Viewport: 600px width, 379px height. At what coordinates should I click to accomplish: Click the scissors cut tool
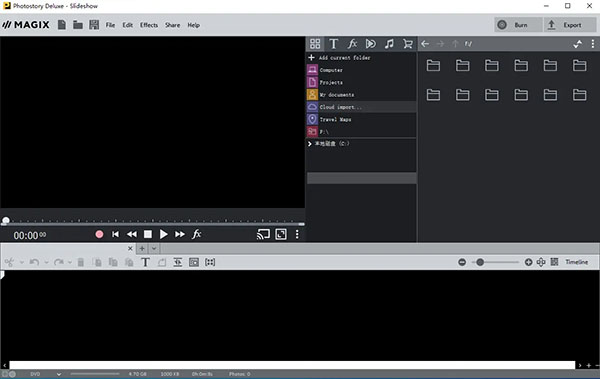9,262
